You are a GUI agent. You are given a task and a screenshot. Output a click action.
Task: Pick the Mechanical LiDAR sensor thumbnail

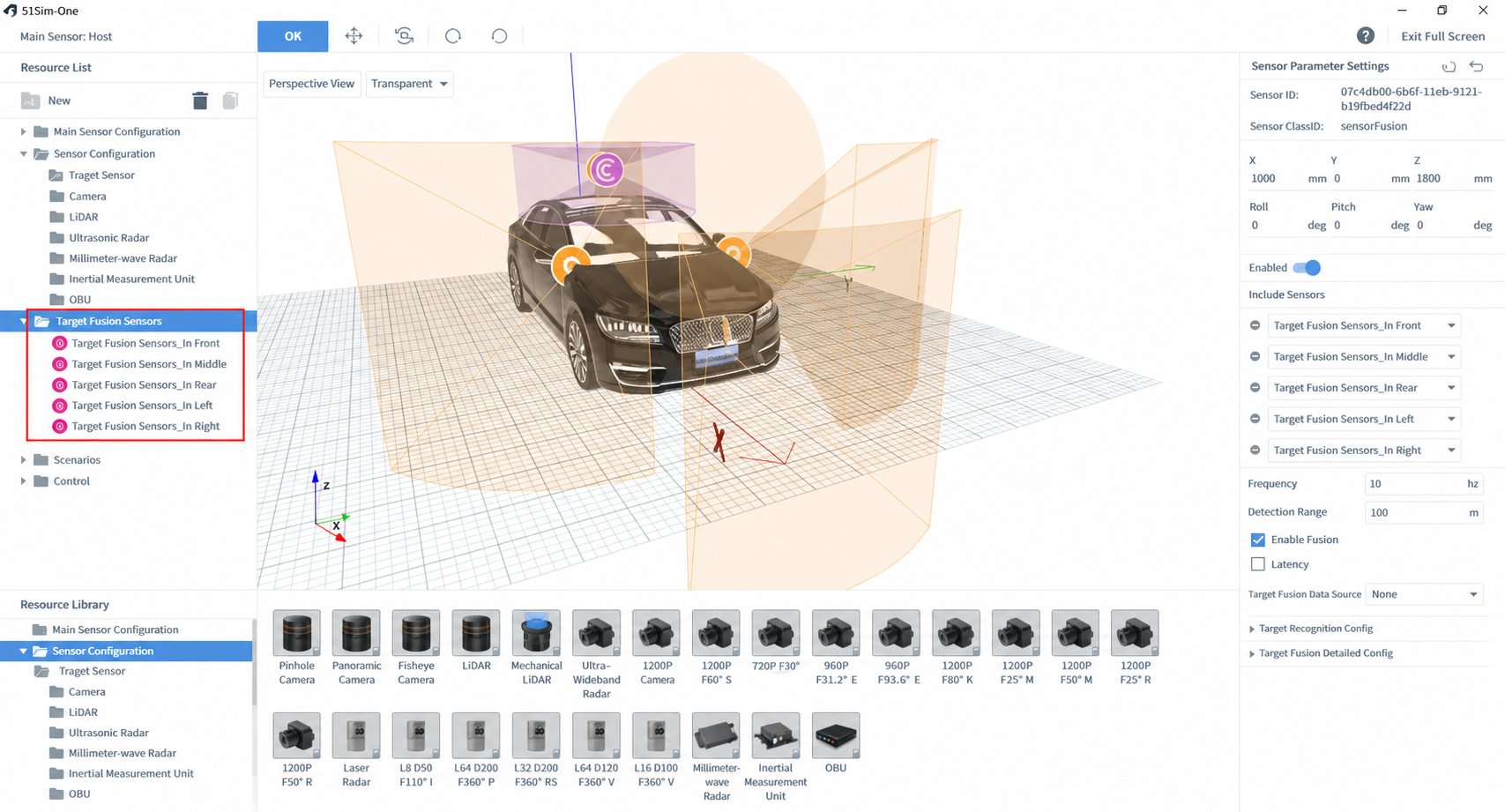tap(536, 633)
